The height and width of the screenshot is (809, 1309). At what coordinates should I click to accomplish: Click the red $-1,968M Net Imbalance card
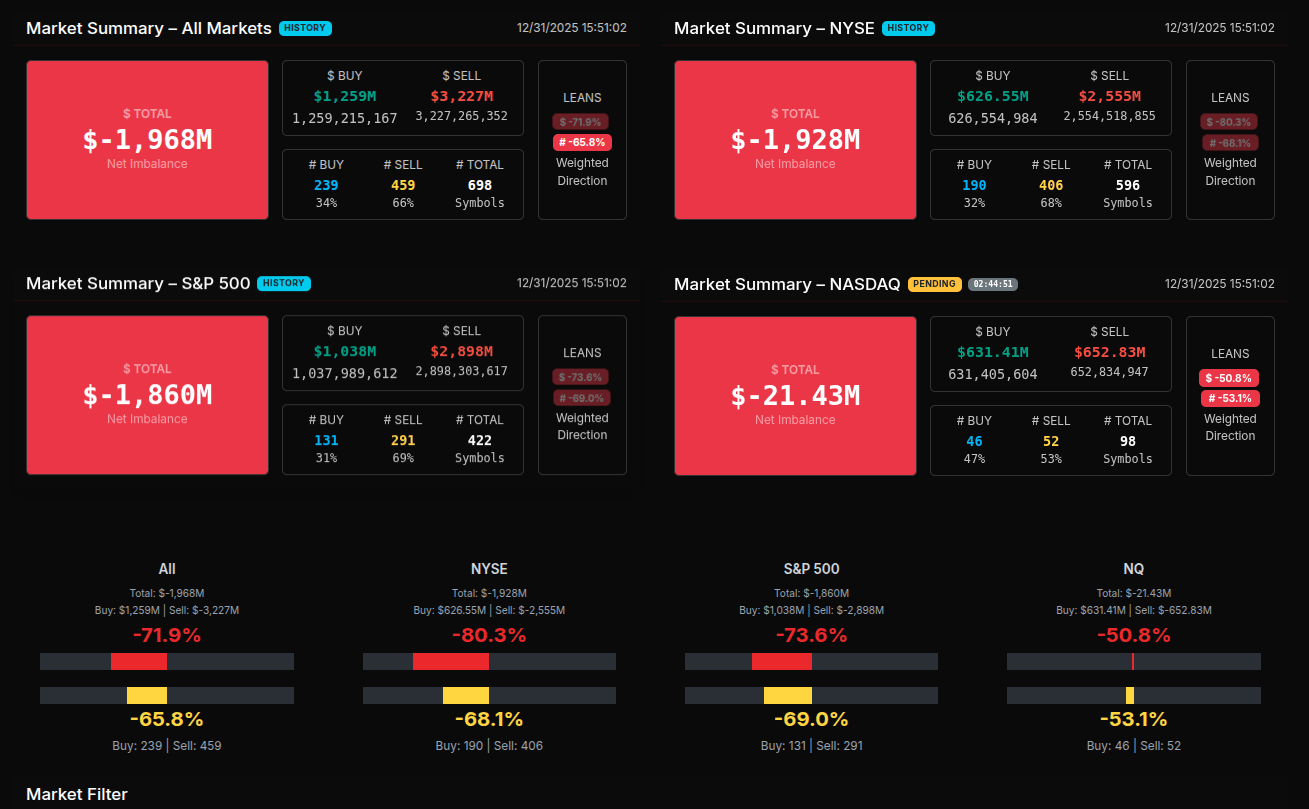147,140
